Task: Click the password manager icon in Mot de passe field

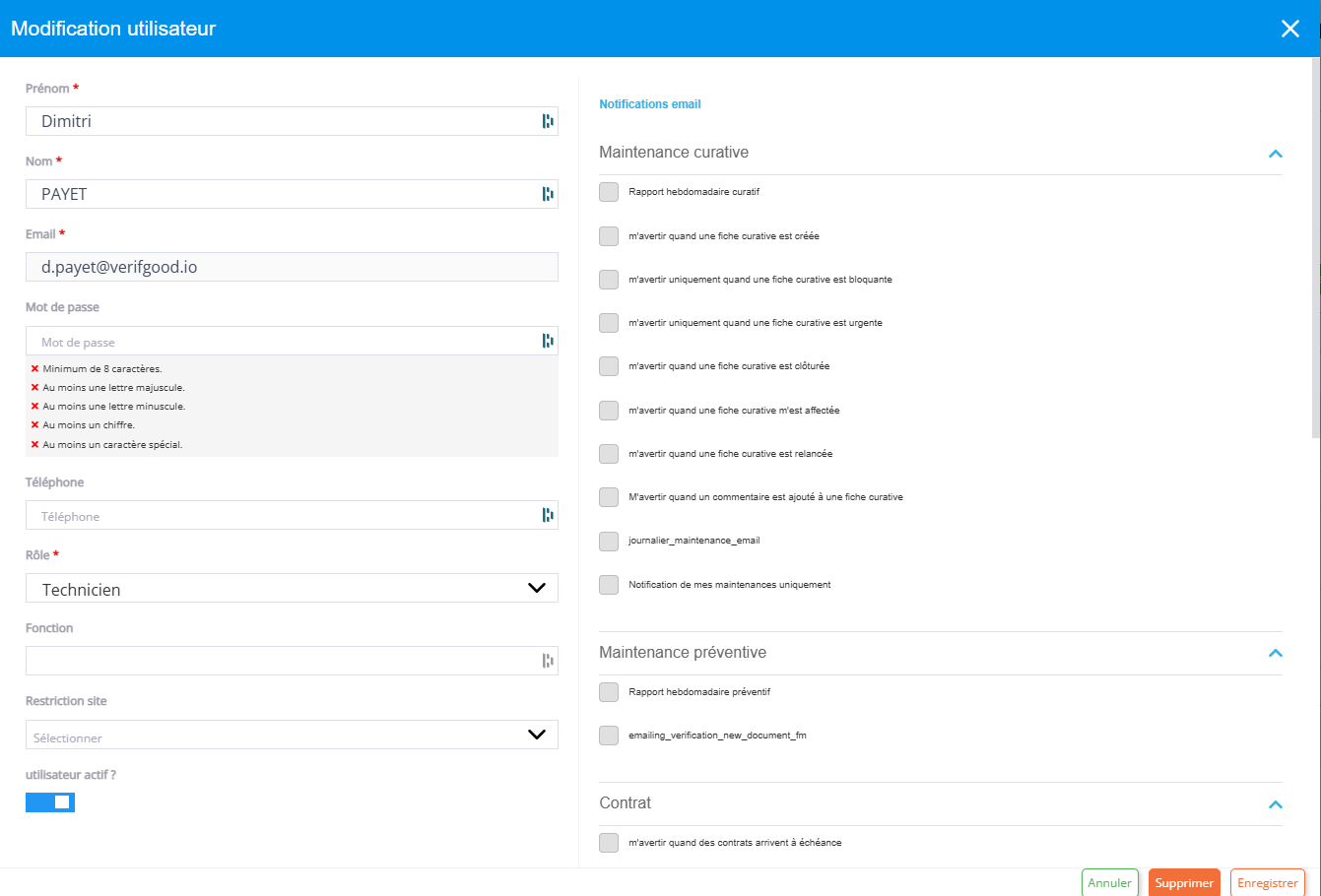Action: 548,341
